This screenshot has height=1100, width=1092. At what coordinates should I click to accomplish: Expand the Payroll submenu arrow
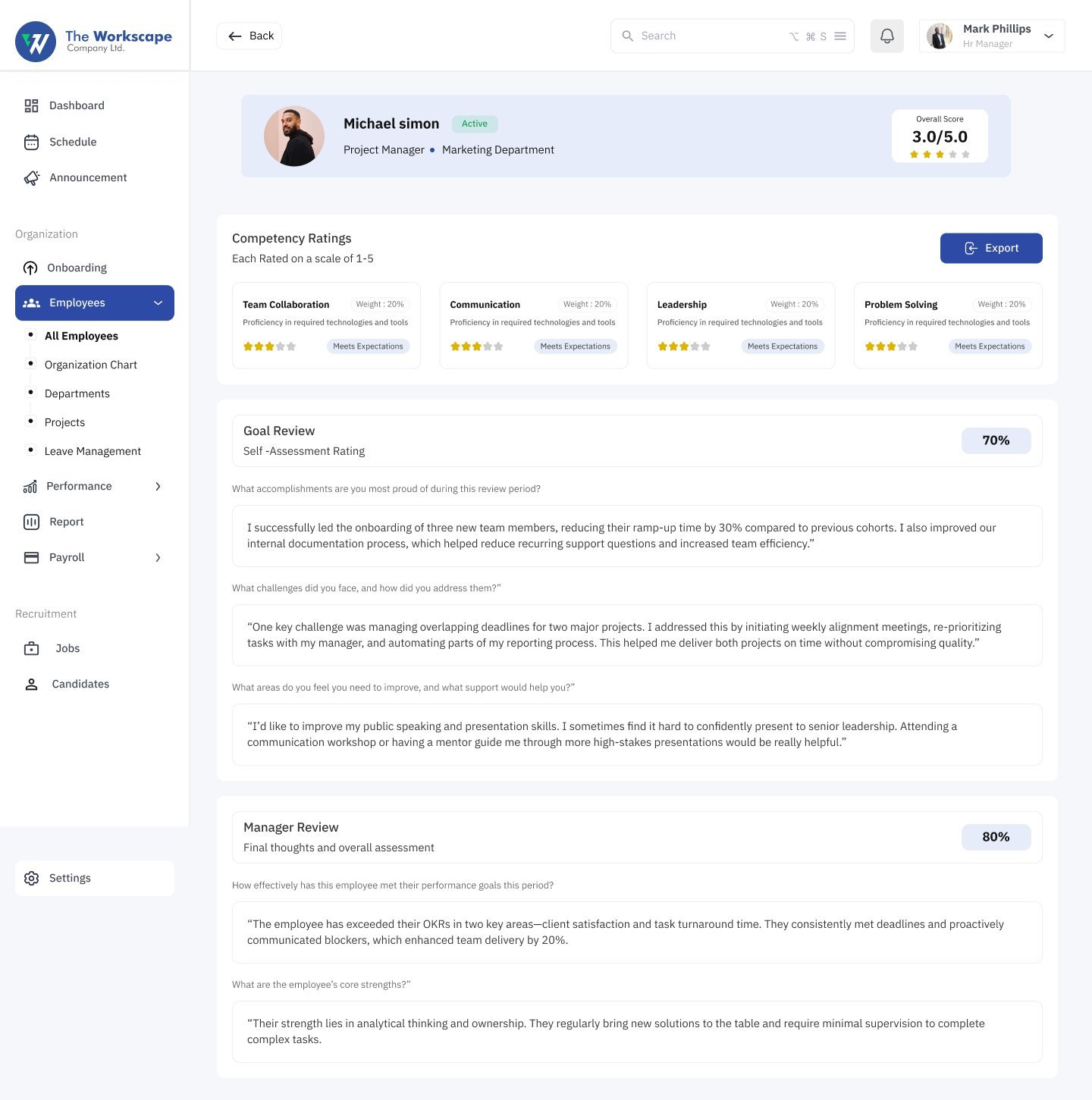pos(158,557)
